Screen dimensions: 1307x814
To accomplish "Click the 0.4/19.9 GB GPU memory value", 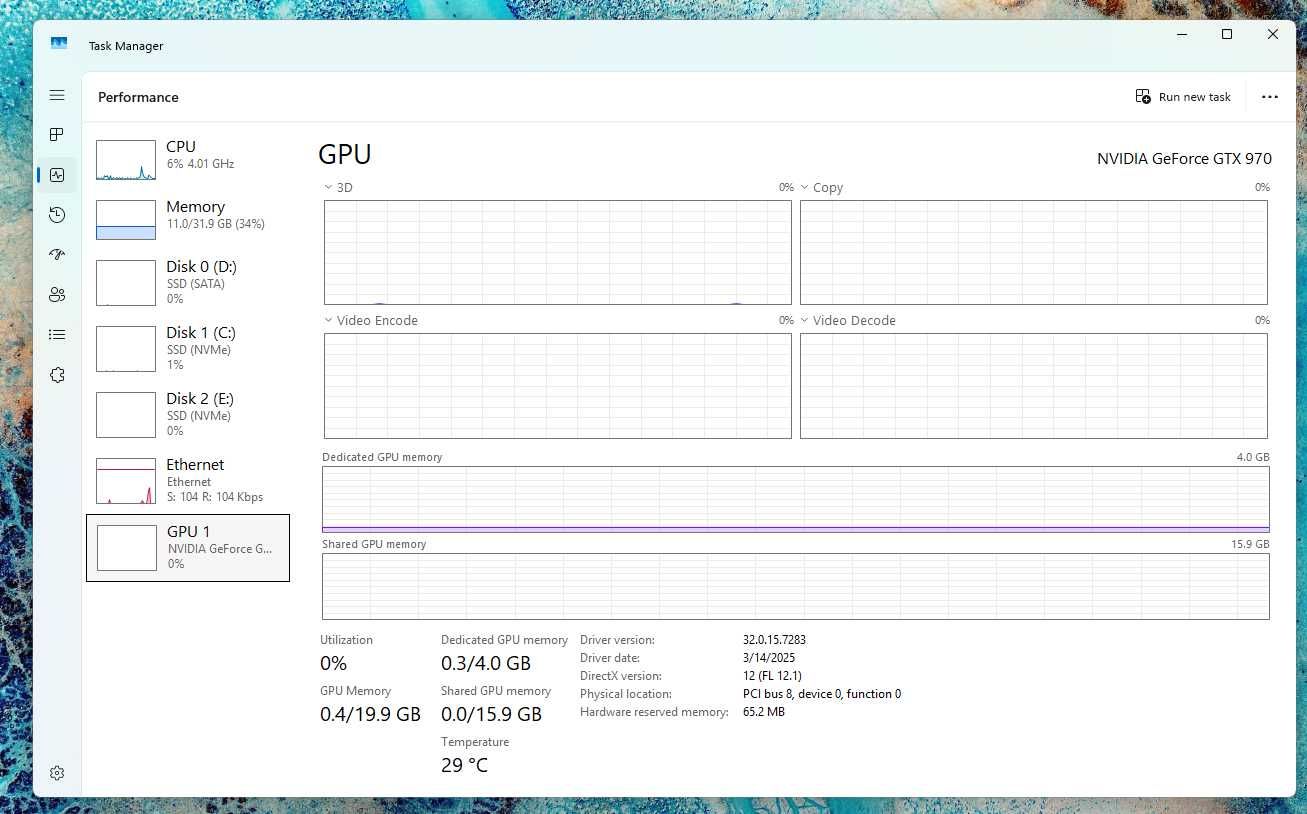I will click(x=370, y=714).
